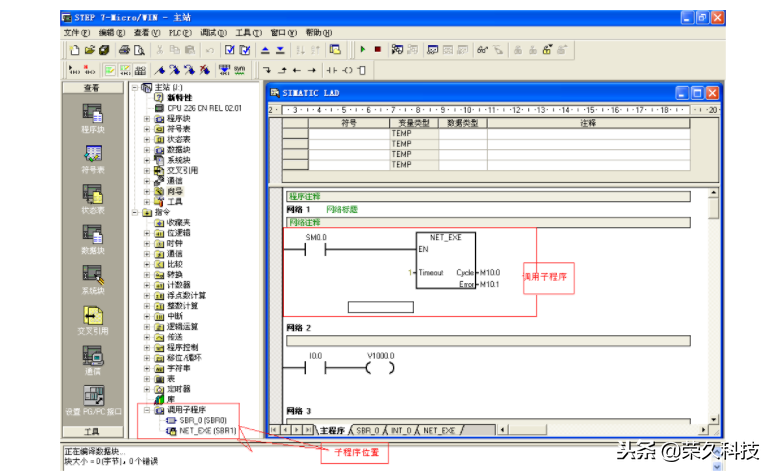This screenshot has height=474, width=773.
Task: Click the Insert Box ladder icon
Action: [361, 71]
